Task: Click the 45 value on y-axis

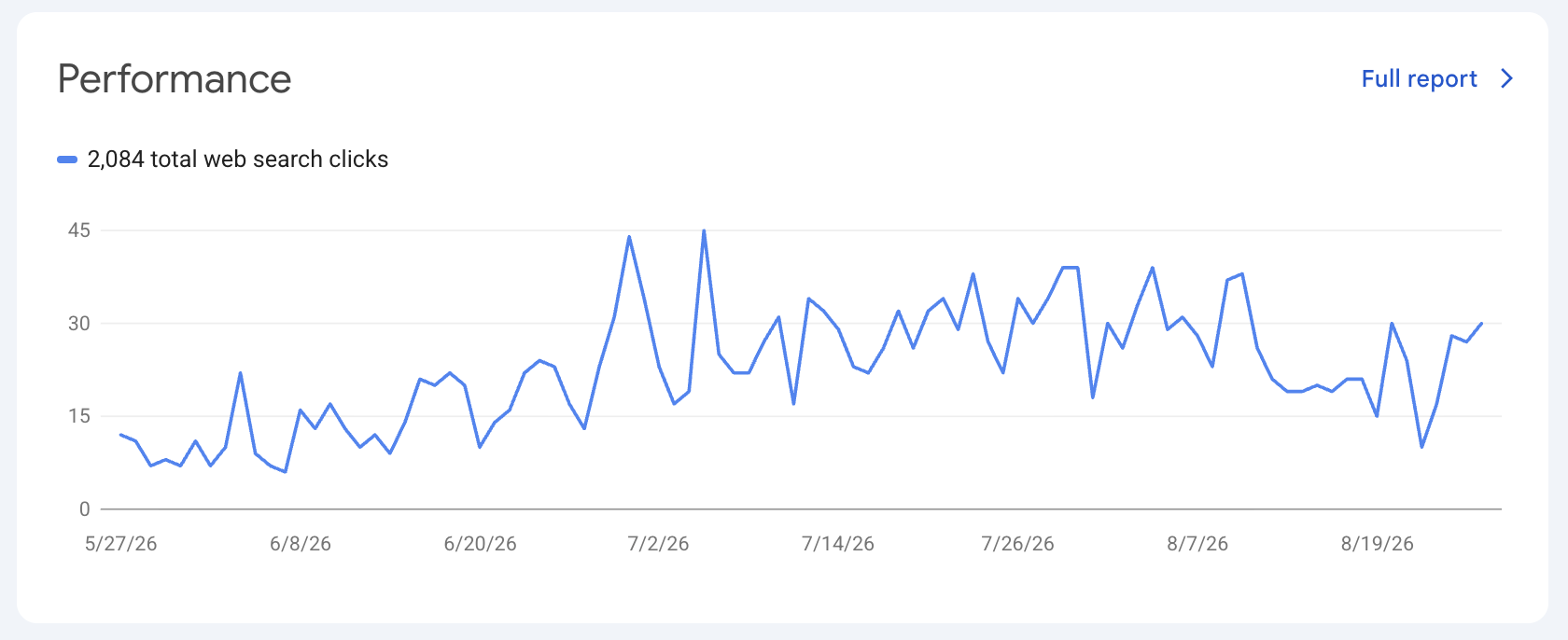Action: (x=79, y=230)
